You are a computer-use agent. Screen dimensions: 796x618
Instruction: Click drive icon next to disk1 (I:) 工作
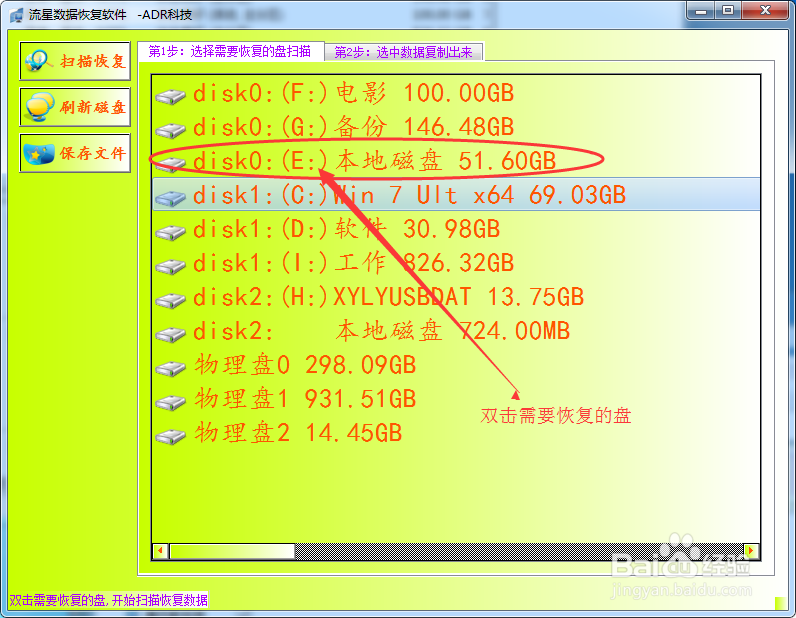click(x=171, y=267)
